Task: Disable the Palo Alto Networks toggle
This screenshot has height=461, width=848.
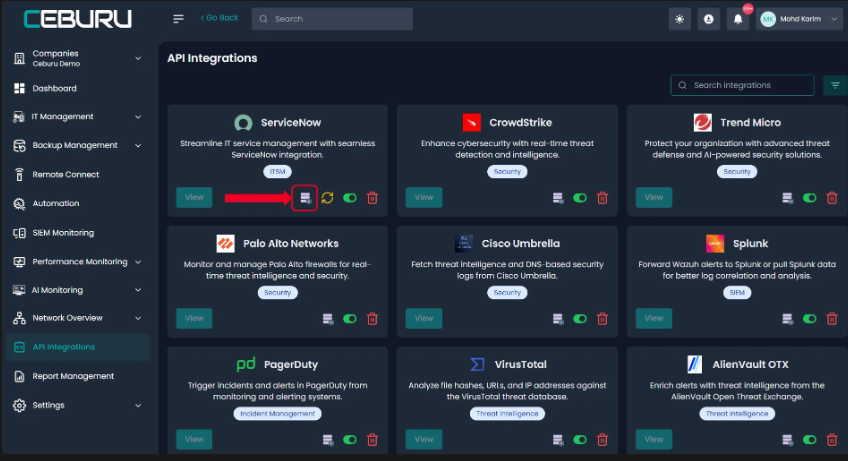Action: 350,319
